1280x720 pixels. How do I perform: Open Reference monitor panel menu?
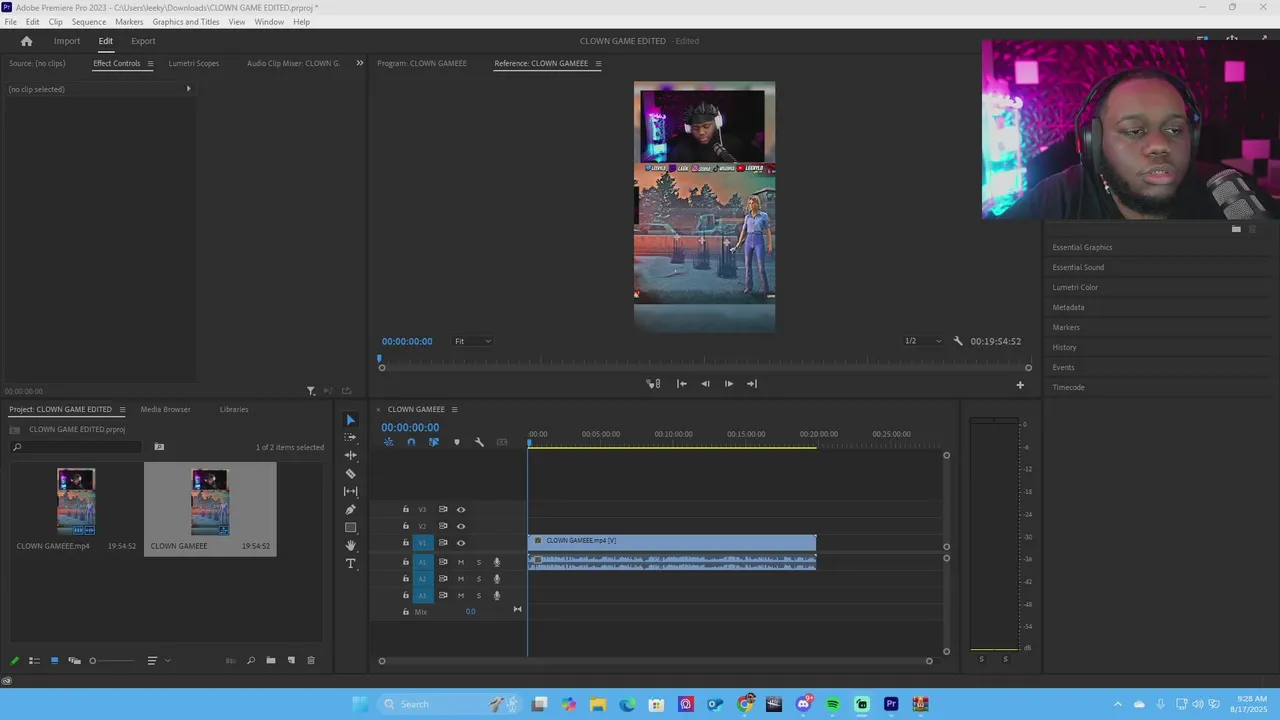(x=598, y=63)
